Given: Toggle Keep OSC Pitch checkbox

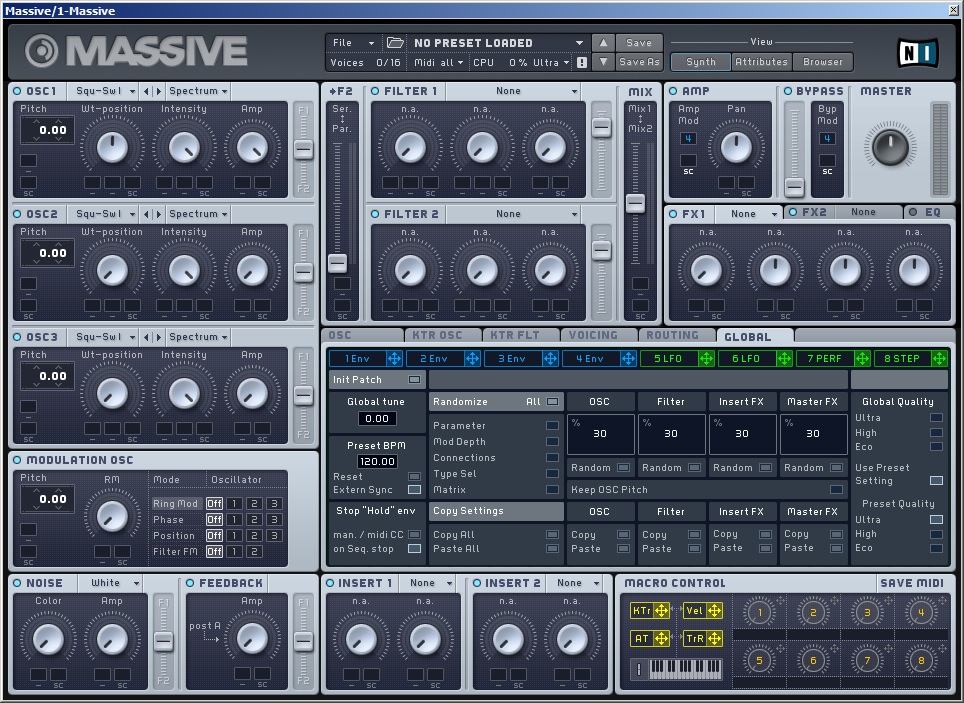Looking at the screenshot, I should 836,490.
